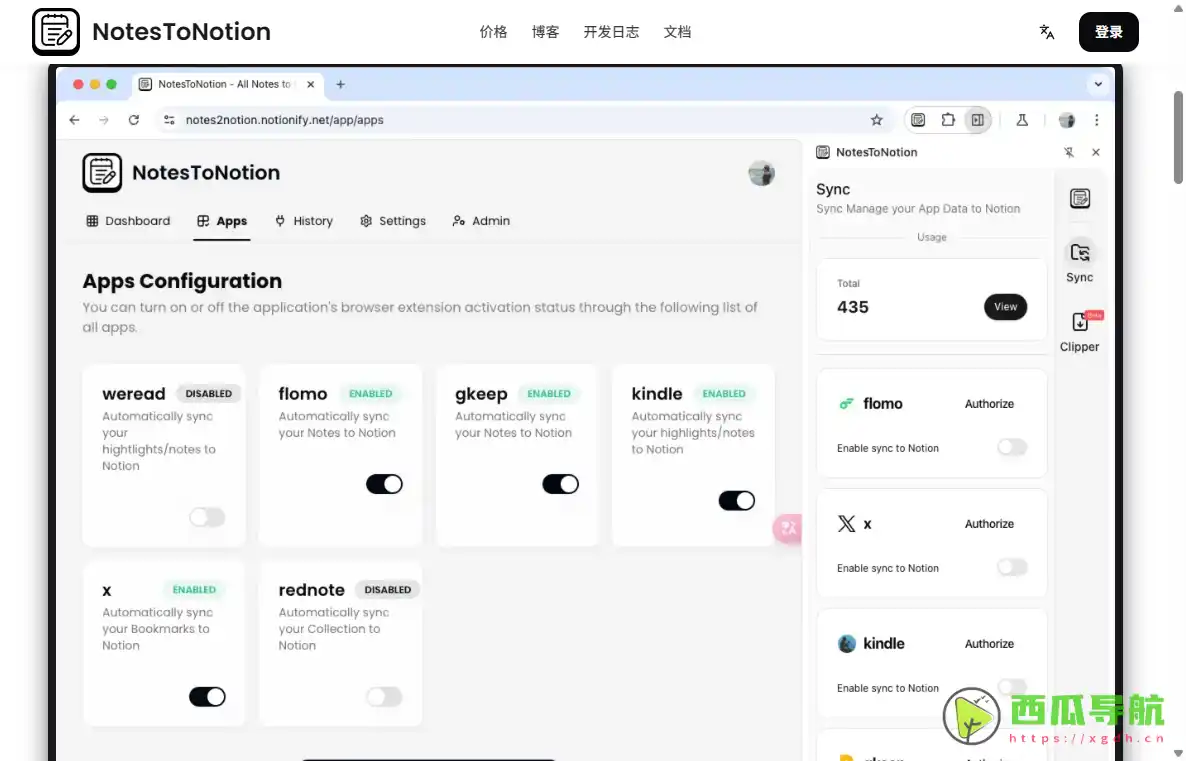The image size is (1186, 761).
Task: Open 价格 pricing menu link
Action: (x=493, y=32)
